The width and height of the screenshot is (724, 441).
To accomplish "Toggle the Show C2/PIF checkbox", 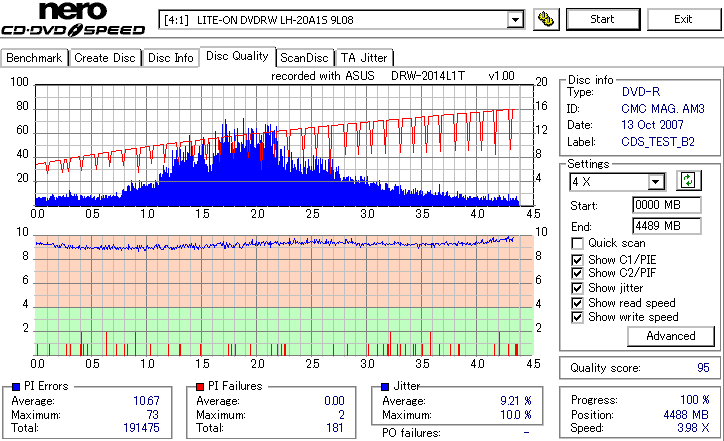I will [x=577, y=273].
